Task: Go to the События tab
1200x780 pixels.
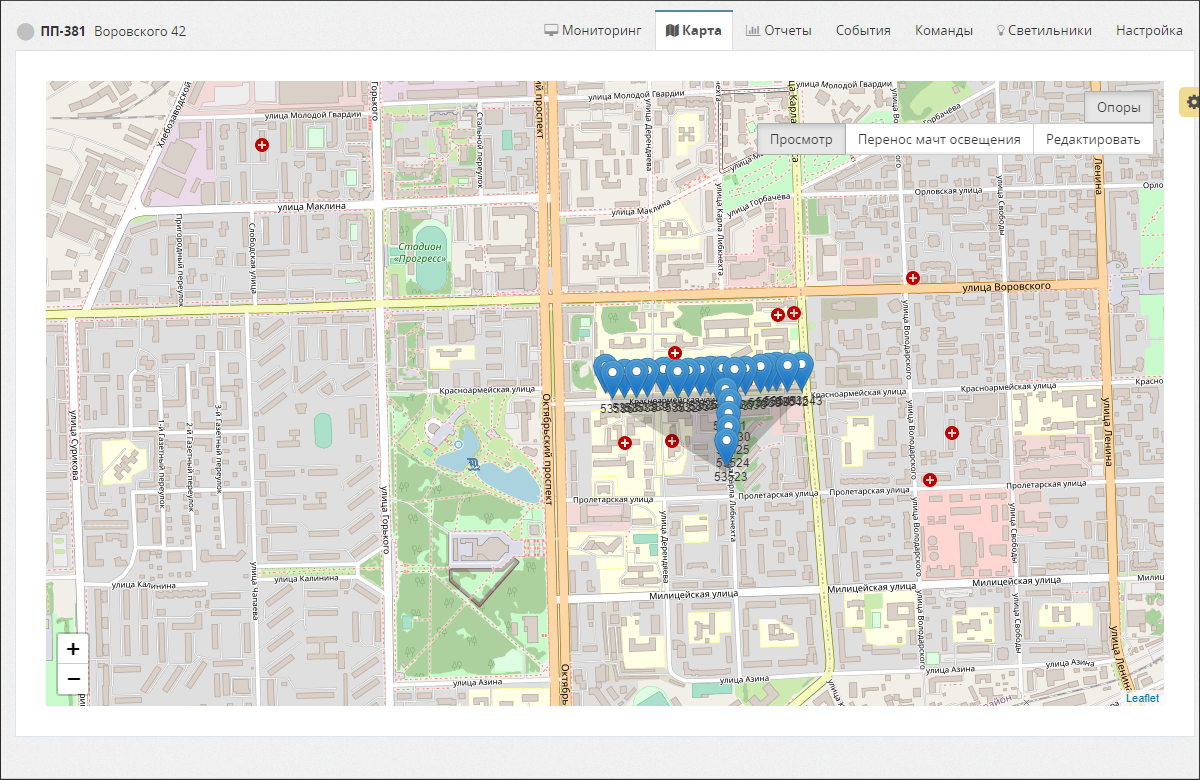Action: [x=863, y=30]
